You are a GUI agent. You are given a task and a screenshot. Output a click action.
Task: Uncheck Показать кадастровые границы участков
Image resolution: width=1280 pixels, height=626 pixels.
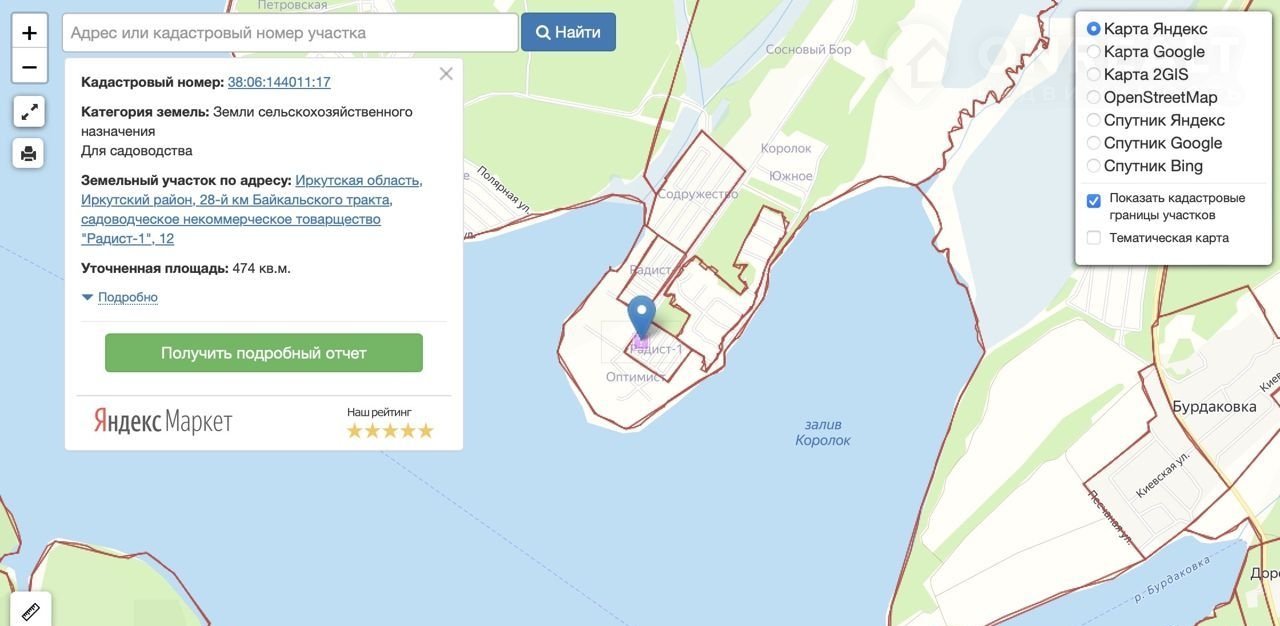(1094, 201)
